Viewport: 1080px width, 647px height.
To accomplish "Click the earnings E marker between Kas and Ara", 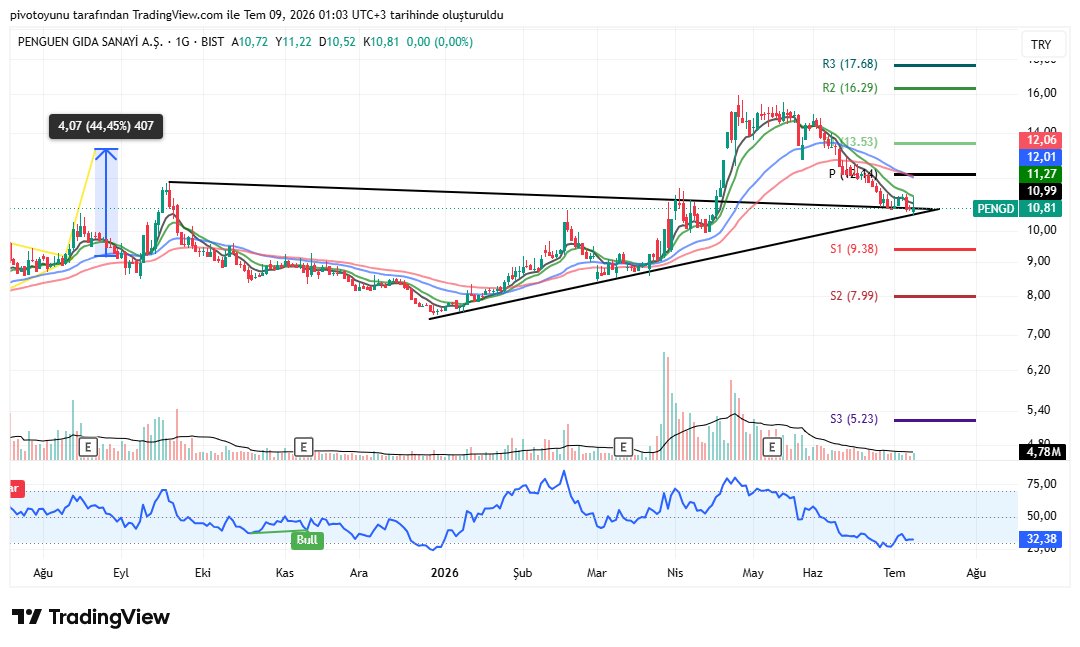I will 303,447.
